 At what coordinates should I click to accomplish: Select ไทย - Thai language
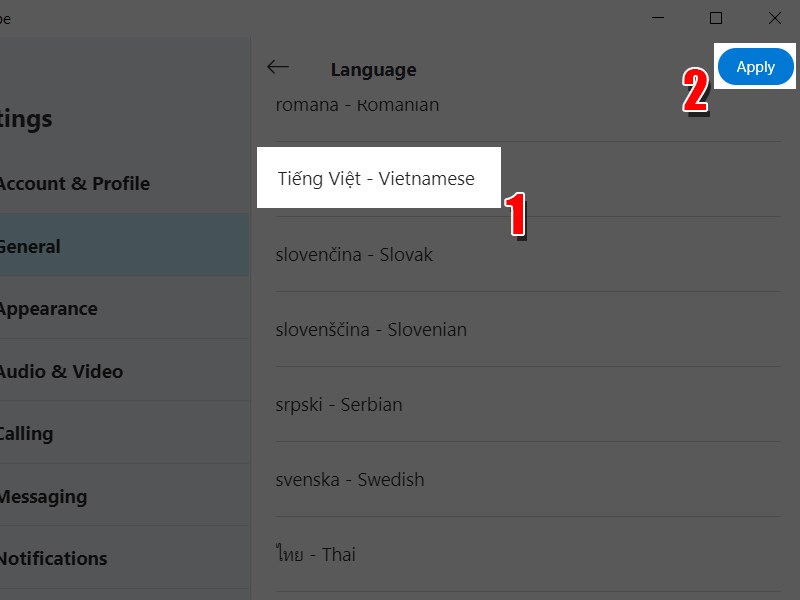pyautogui.click(x=316, y=555)
